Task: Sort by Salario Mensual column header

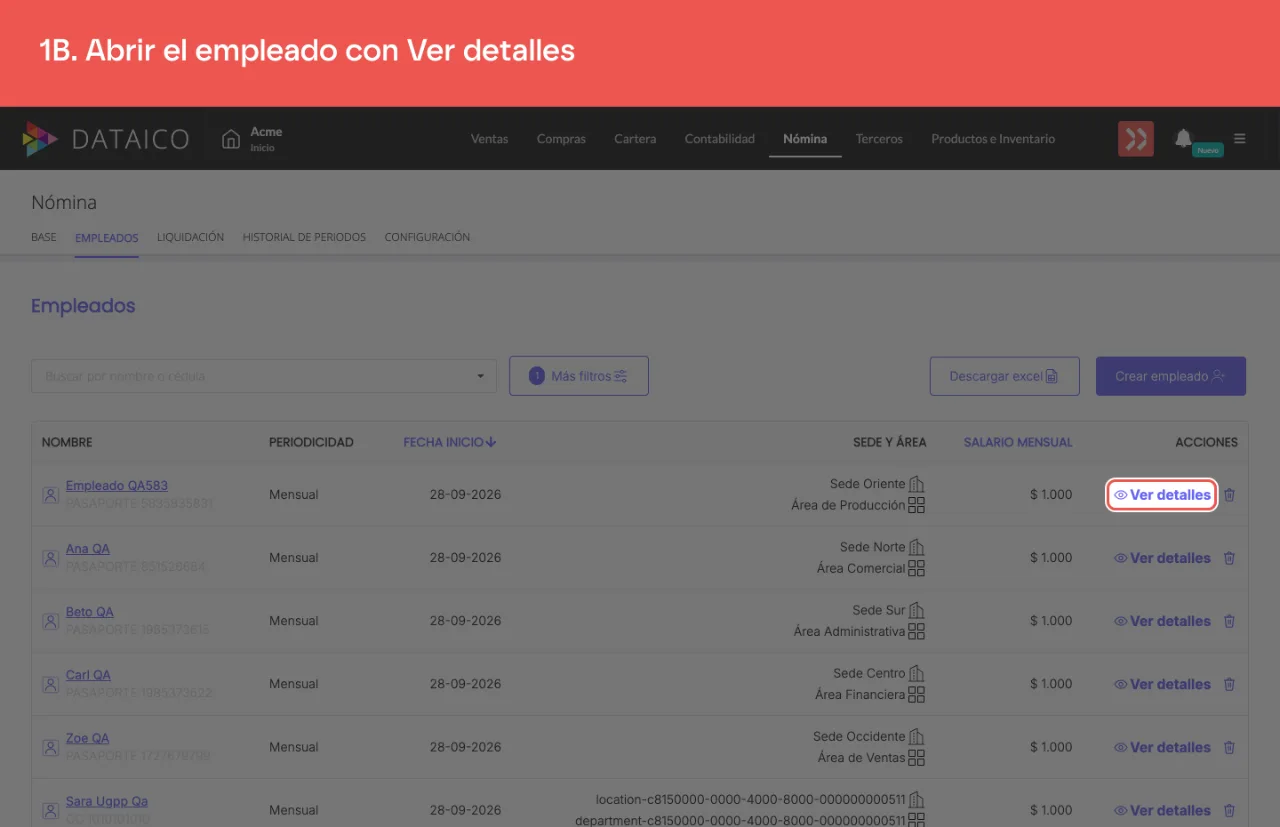Action: point(1018,442)
